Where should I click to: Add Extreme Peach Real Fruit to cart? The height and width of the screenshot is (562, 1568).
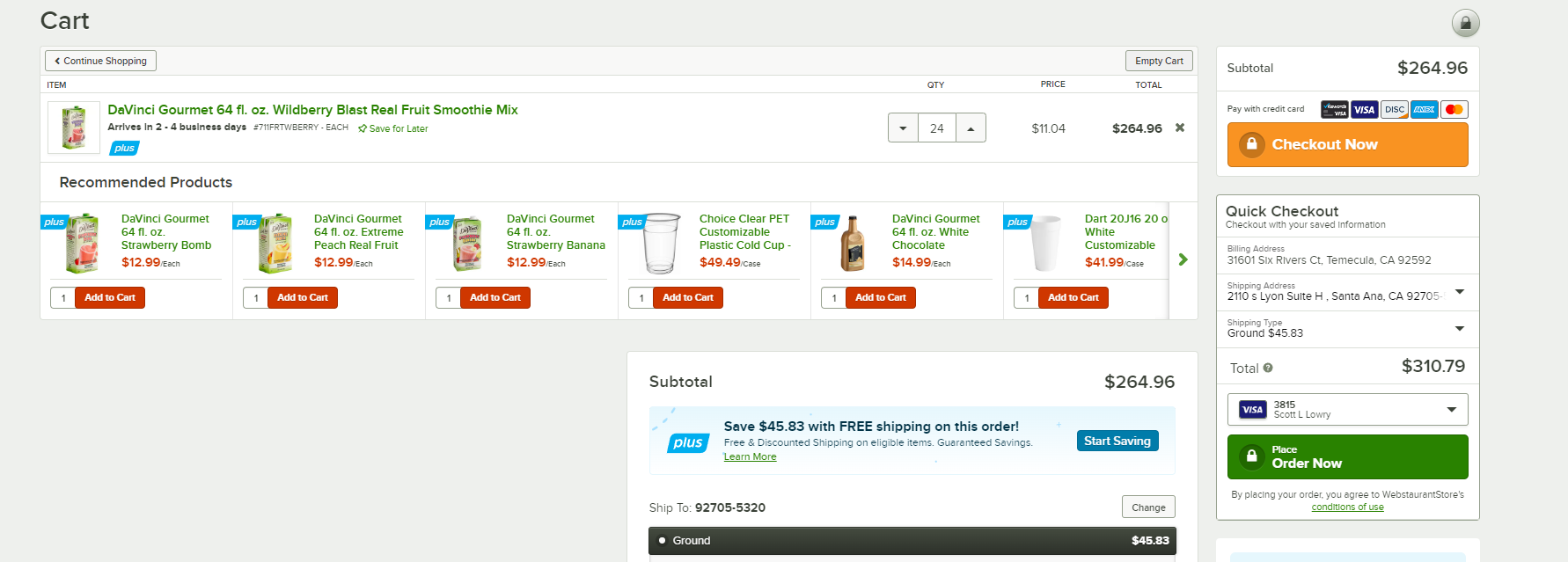(x=303, y=298)
